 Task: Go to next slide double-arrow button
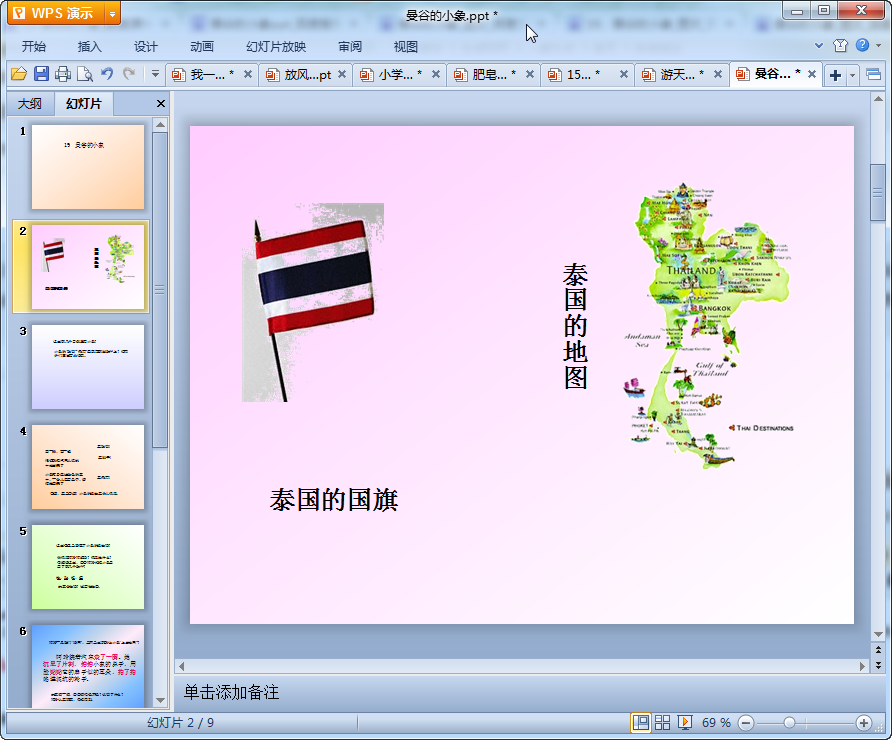[878, 664]
